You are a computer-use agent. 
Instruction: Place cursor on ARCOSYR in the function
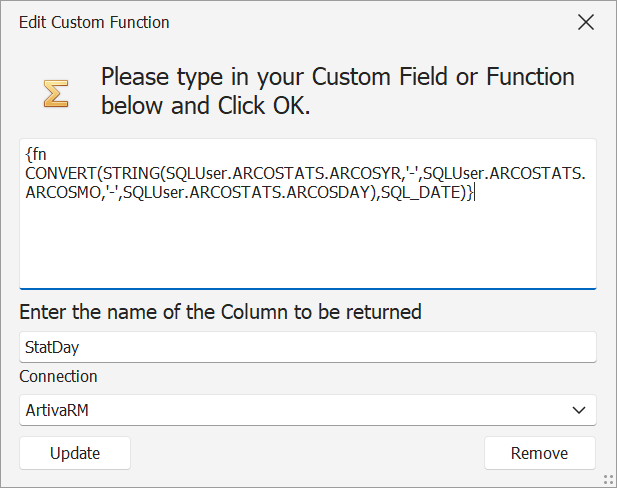point(365,173)
